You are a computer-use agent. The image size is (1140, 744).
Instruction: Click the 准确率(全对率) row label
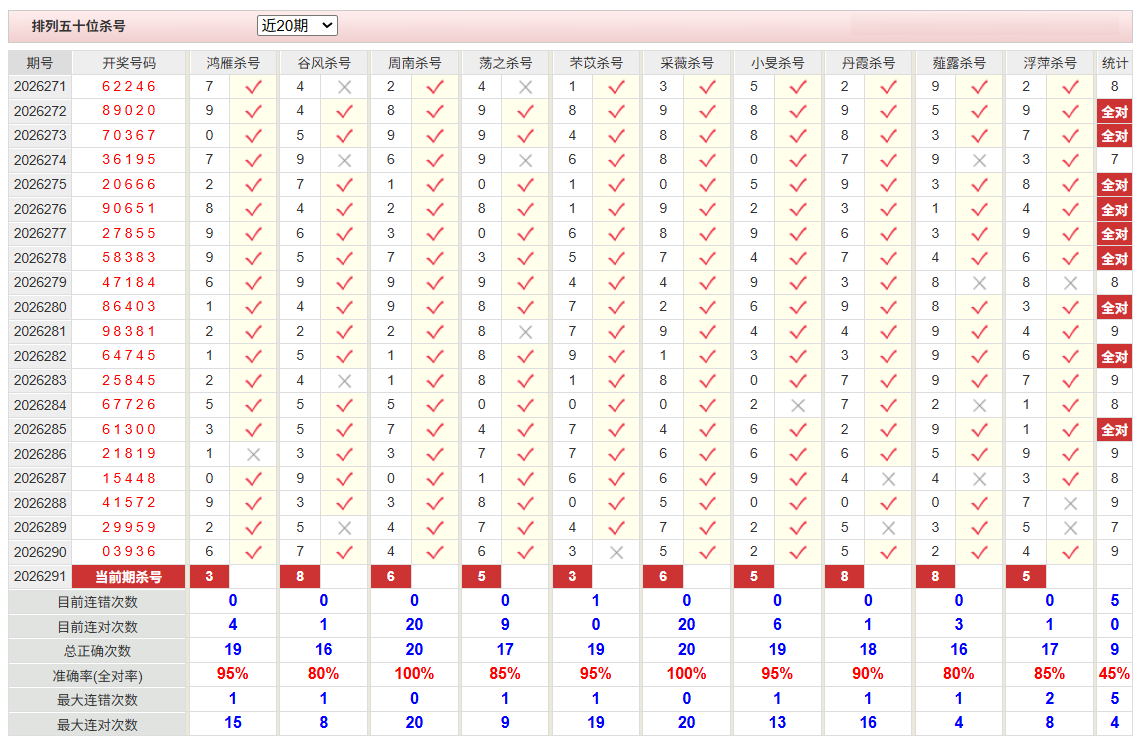click(x=97, y=676)
